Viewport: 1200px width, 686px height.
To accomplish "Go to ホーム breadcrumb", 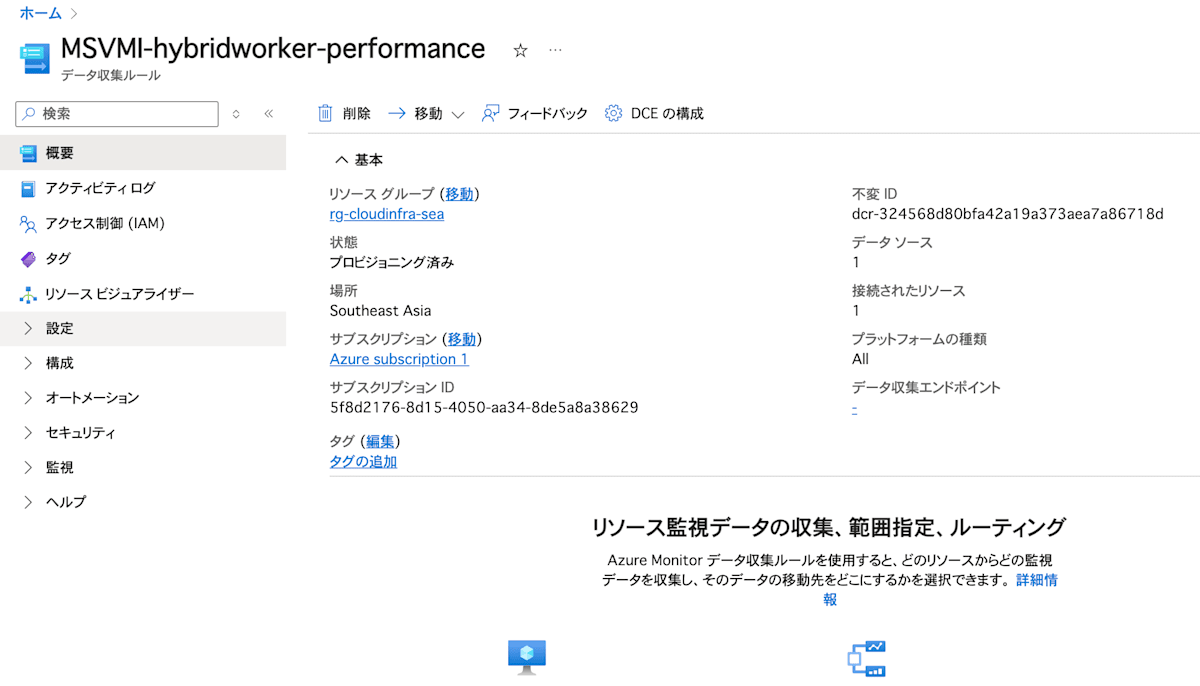I will point(40,14).
